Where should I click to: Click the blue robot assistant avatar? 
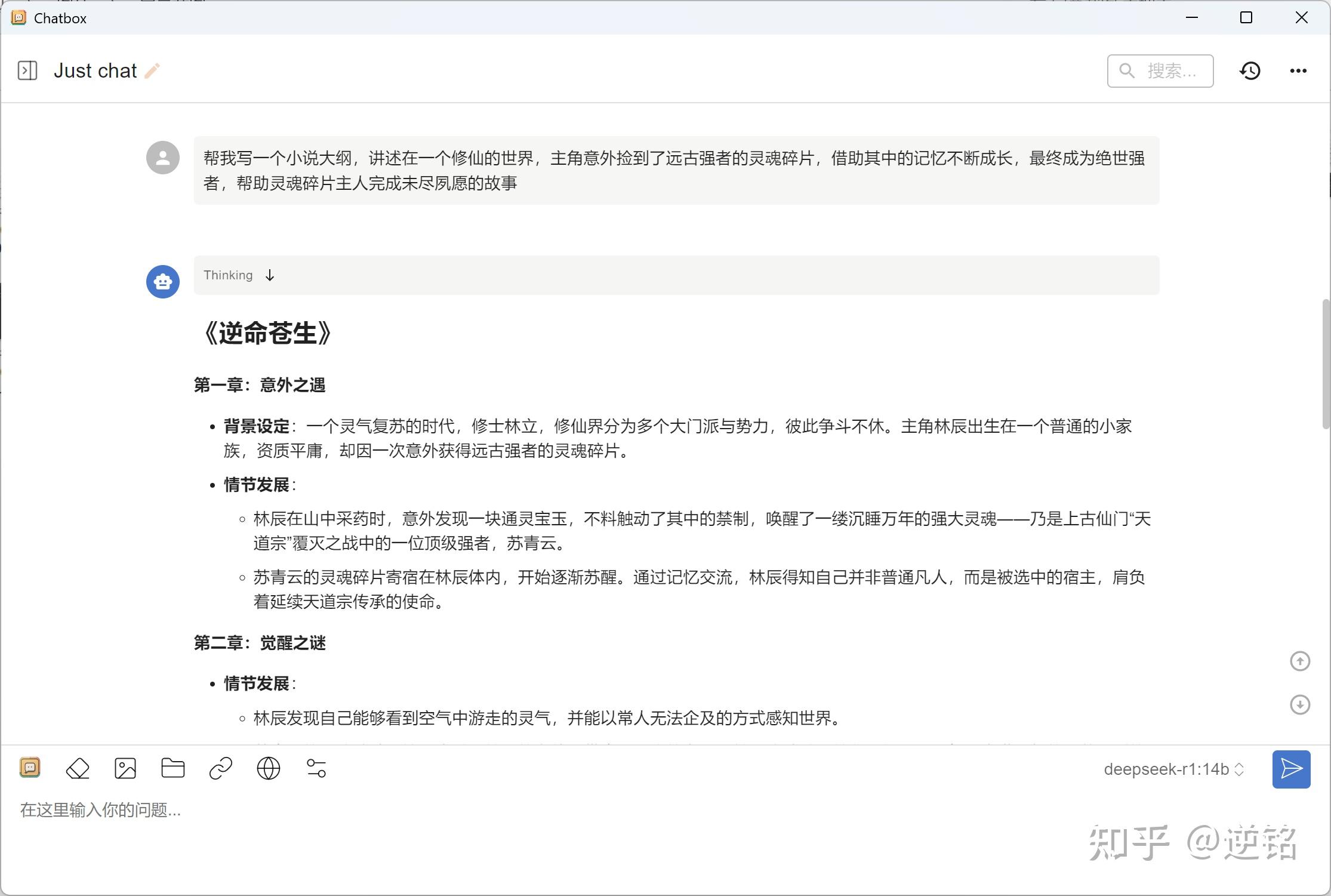pyautogui.click(x=163, y=282)
